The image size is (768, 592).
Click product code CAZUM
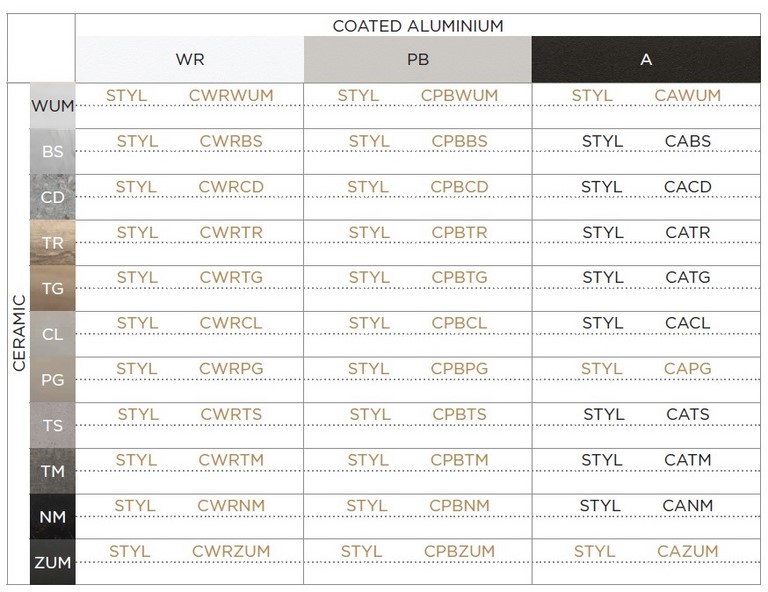pos(688,551)
